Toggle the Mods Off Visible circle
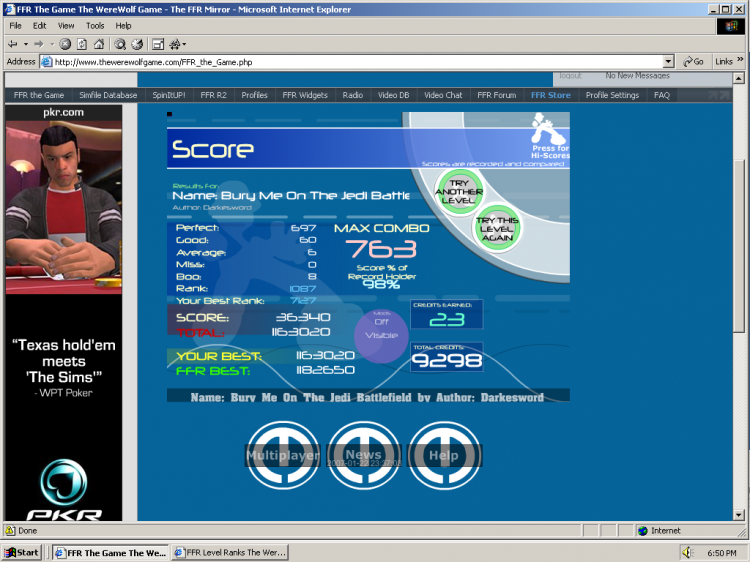750x562 pixels. [381, 336]
